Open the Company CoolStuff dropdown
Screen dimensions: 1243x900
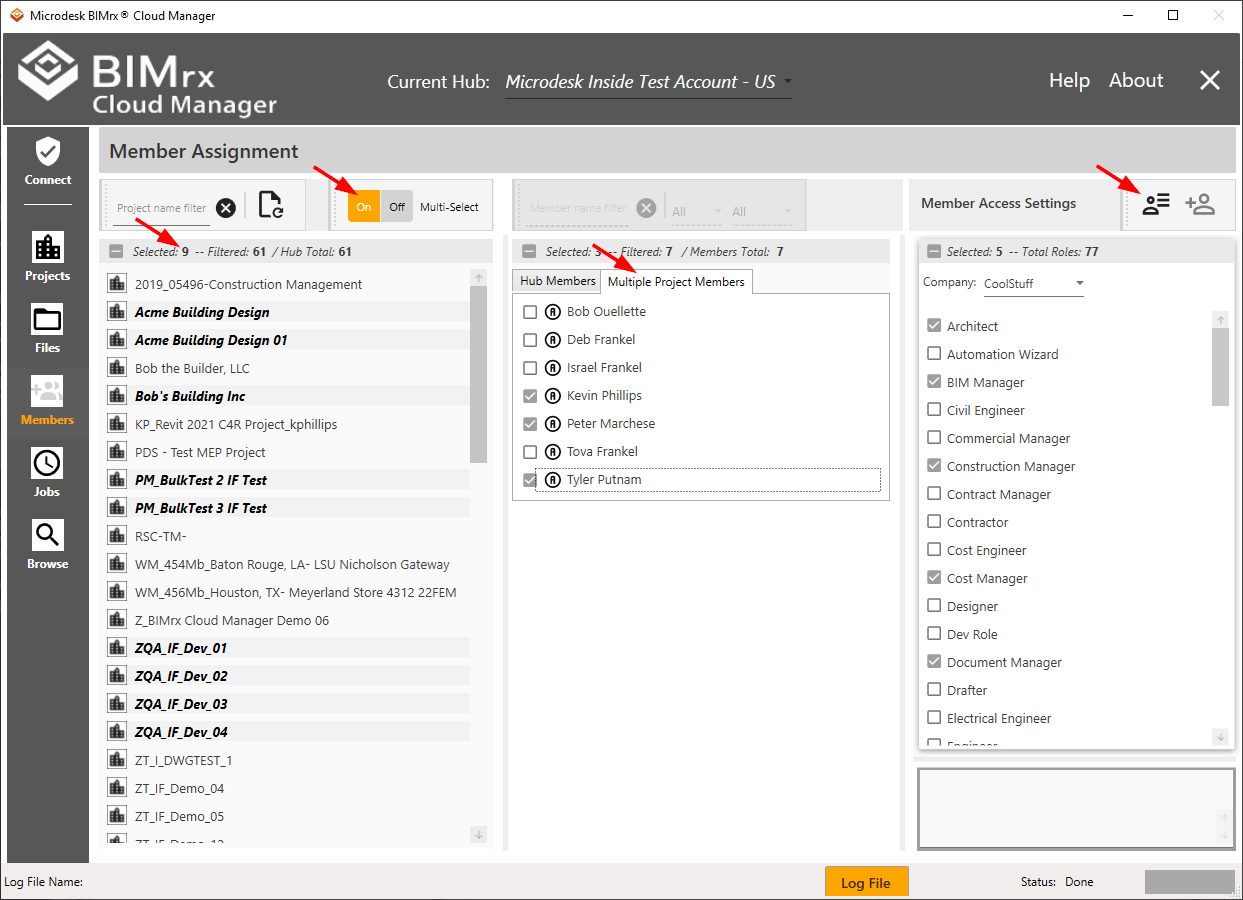coord(1032,284)
